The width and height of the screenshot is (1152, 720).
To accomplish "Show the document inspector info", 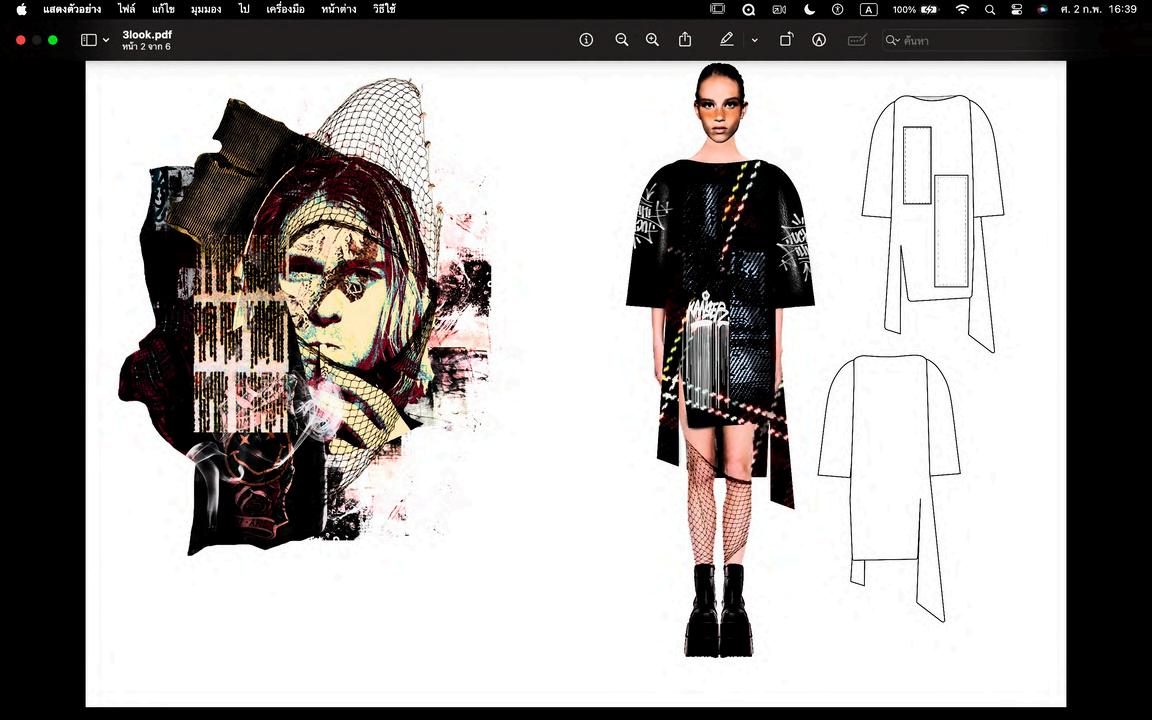I will pyautogui.click(x=586, y=40).
